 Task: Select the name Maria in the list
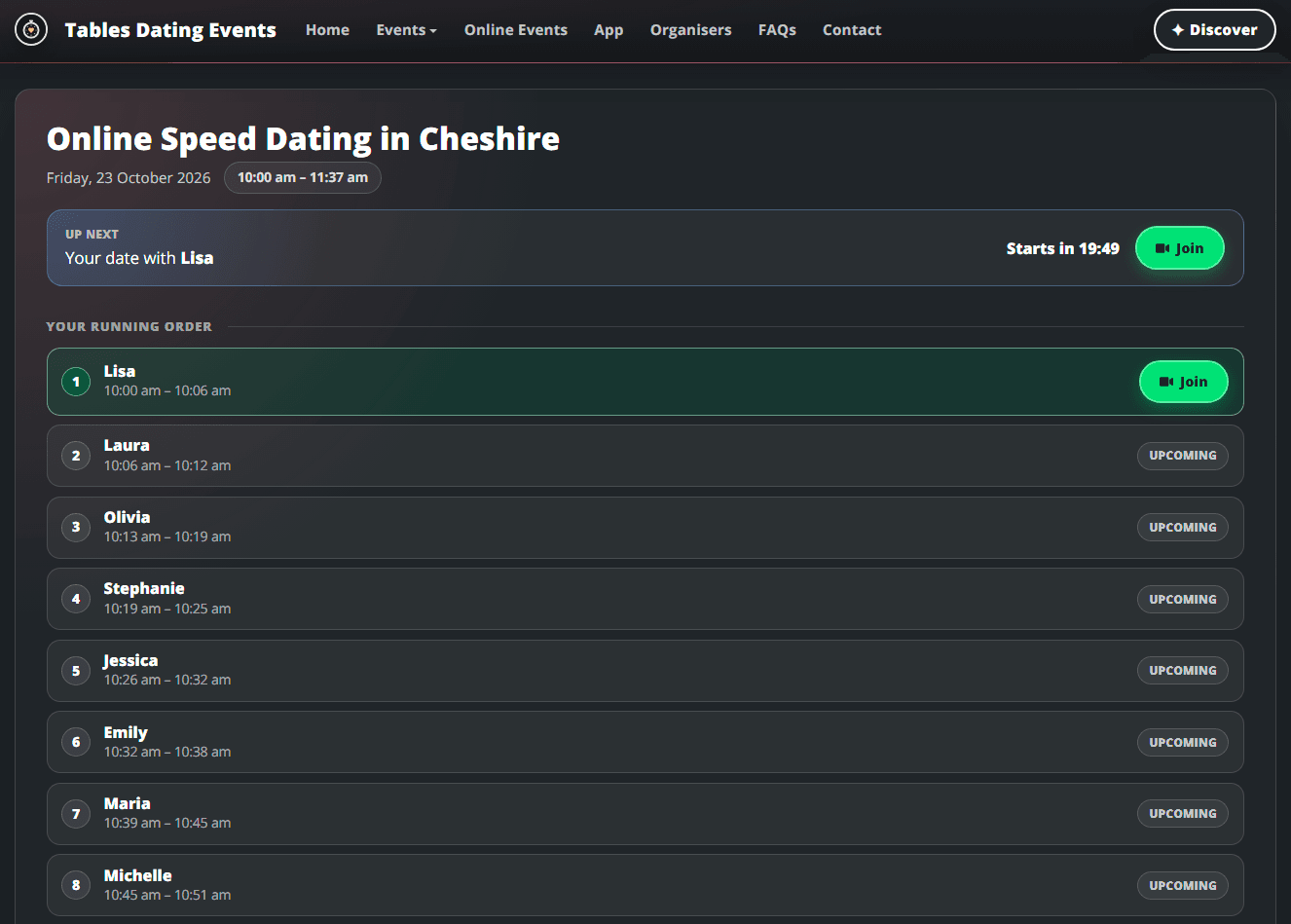click(128, 803)
